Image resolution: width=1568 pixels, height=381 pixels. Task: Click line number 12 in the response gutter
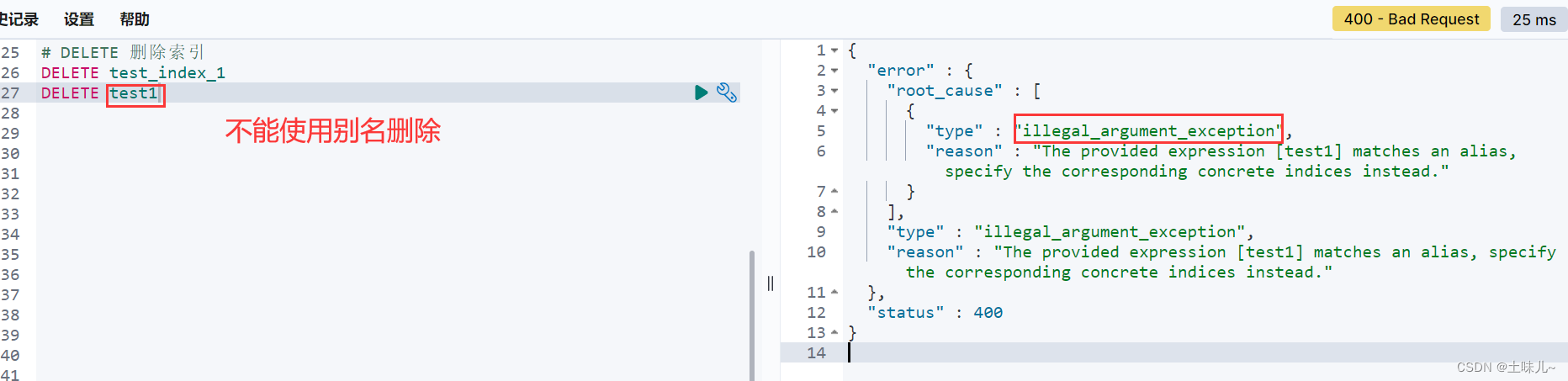click(x=816, y=313)
